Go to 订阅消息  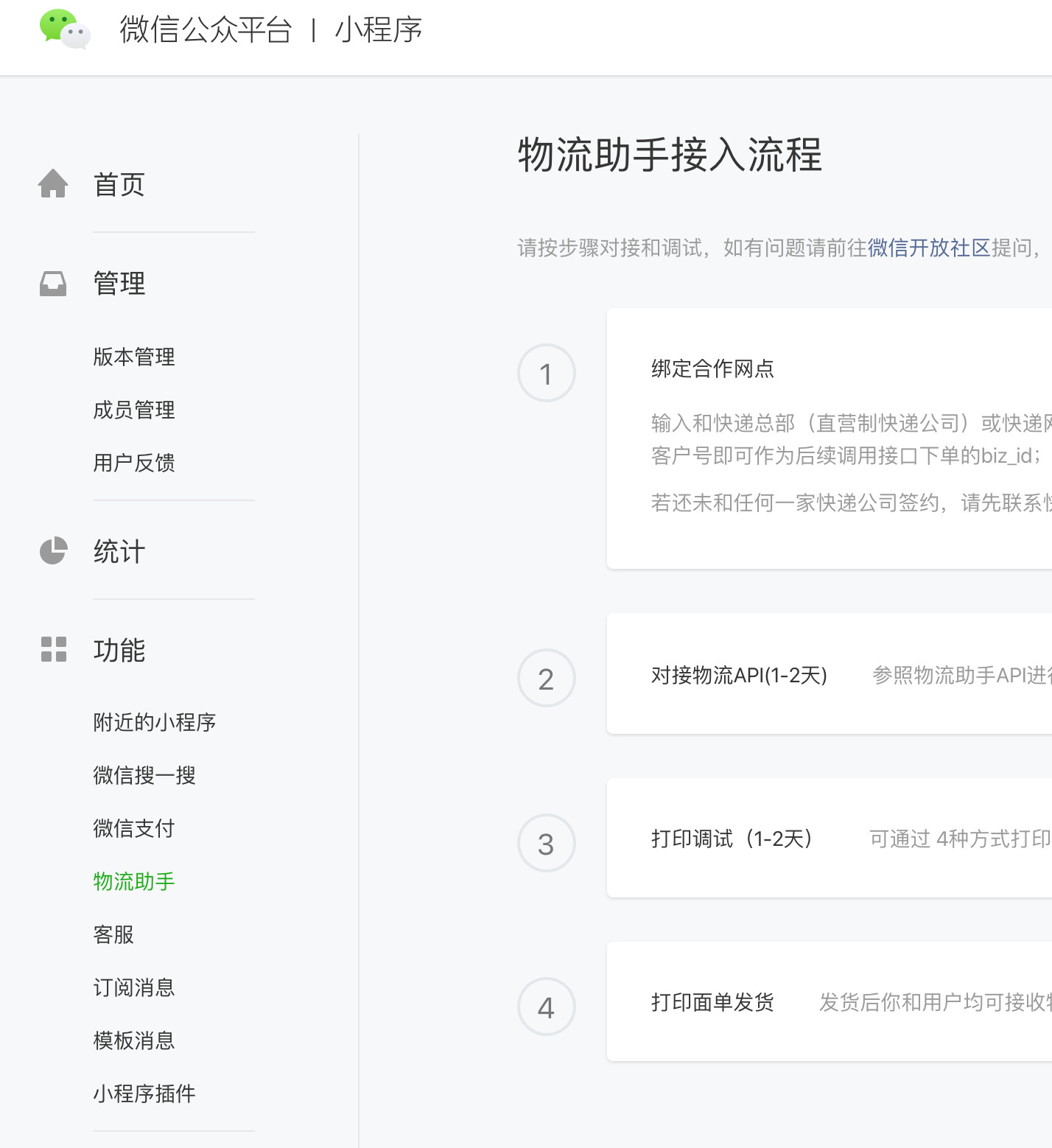(134, 987)
